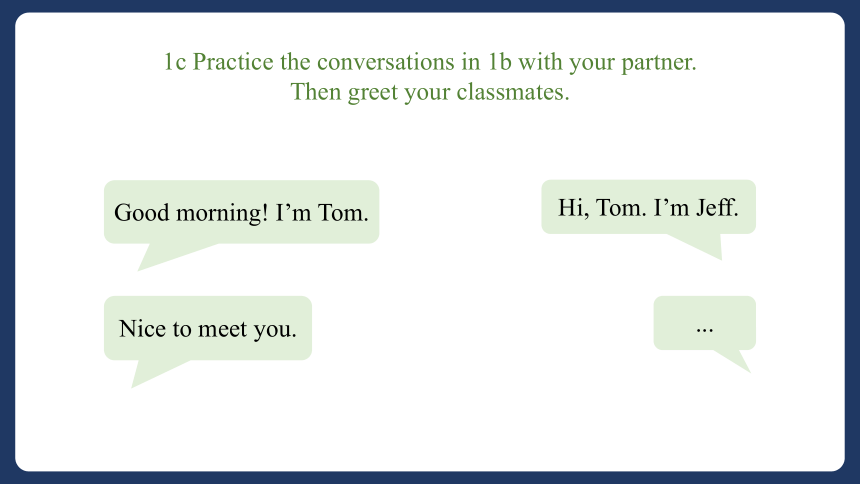
Task: Click the "1c" exercise label in the heading
Action: [175, 61]
